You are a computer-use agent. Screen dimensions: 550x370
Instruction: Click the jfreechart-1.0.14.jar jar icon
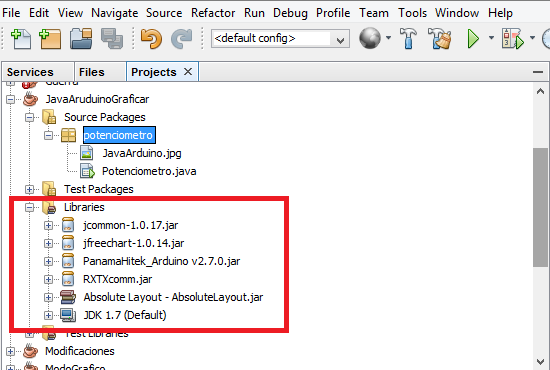click(x=68, y=243)
